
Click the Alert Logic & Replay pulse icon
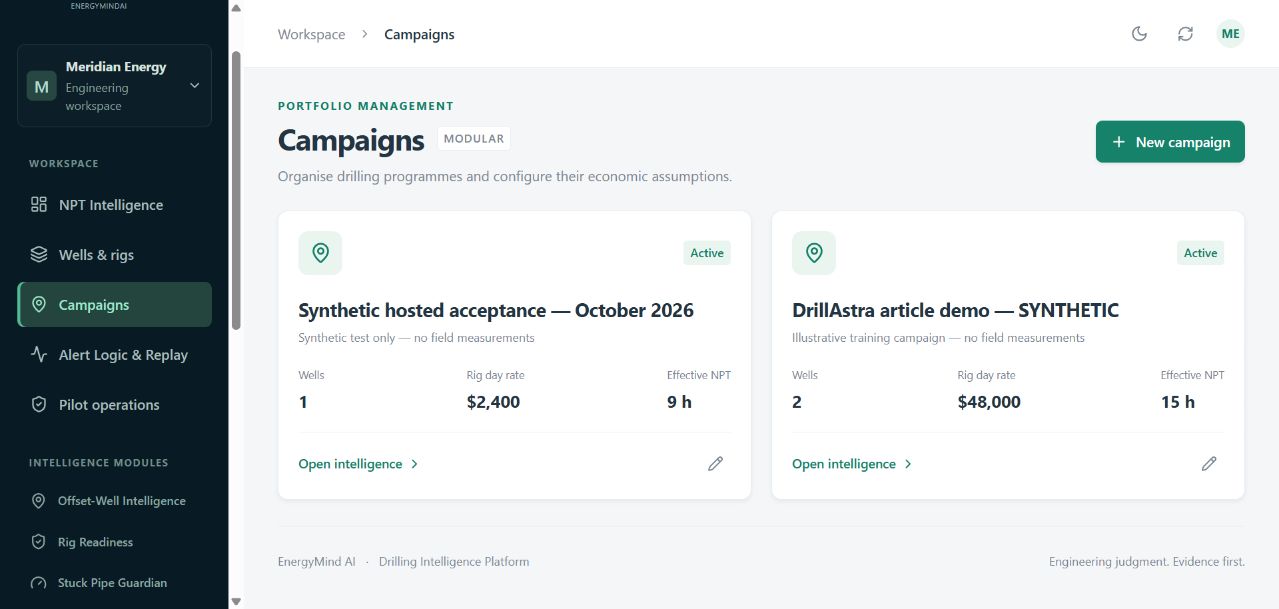39,355
